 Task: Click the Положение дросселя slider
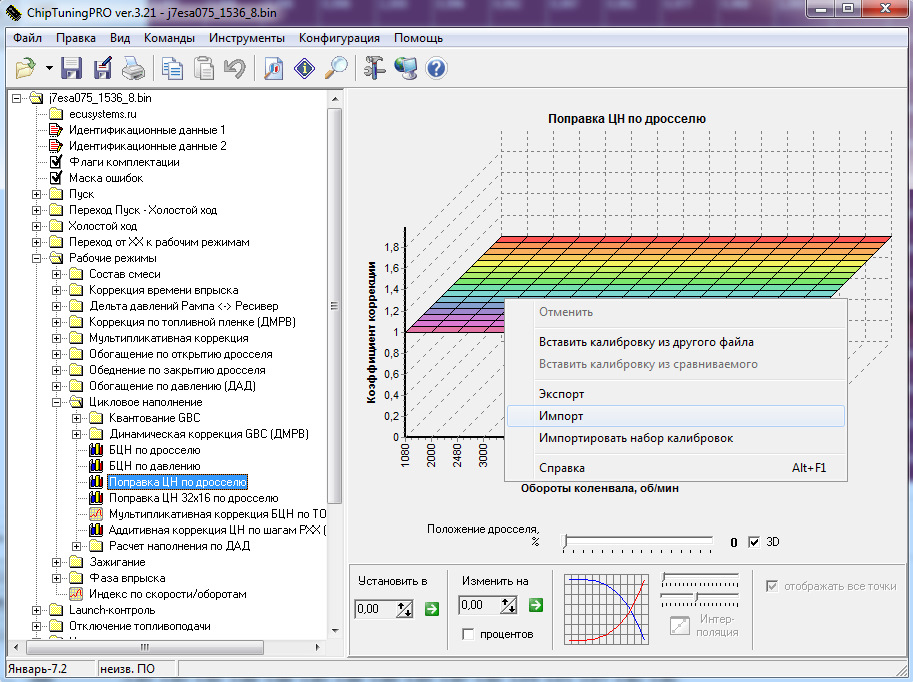[x=640, y=542]
